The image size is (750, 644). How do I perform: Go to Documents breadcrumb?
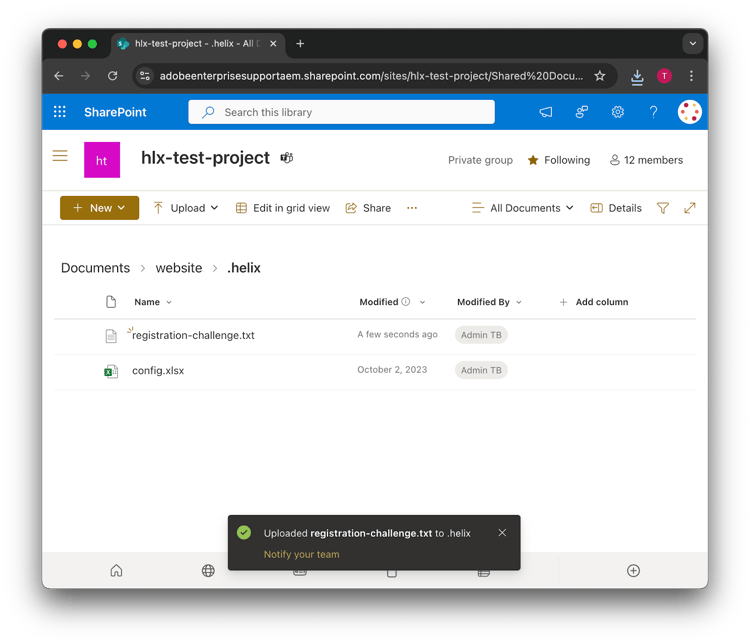point(96,268)
